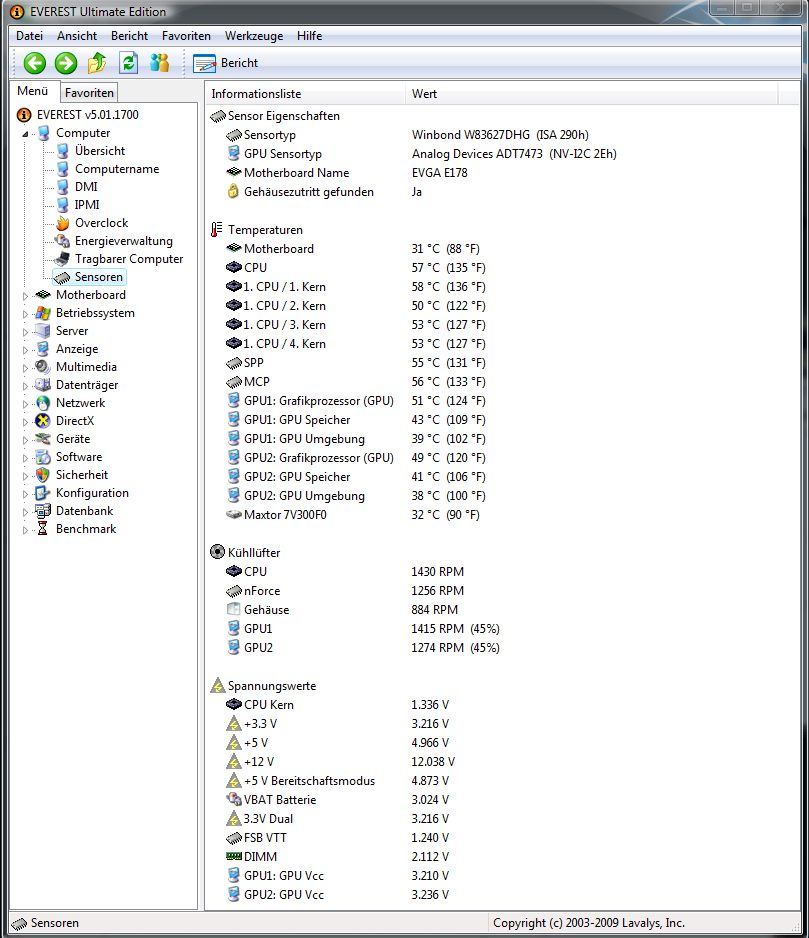Viewport: 809px width, 938px height.
Task: Click the green Forward arrow toolbar icon
Action: 66,63
